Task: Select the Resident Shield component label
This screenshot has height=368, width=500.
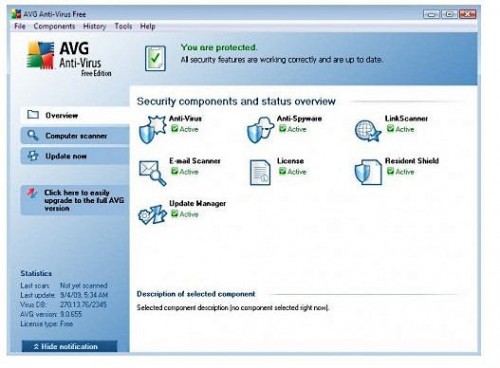Action: click(x=412, y=161)
